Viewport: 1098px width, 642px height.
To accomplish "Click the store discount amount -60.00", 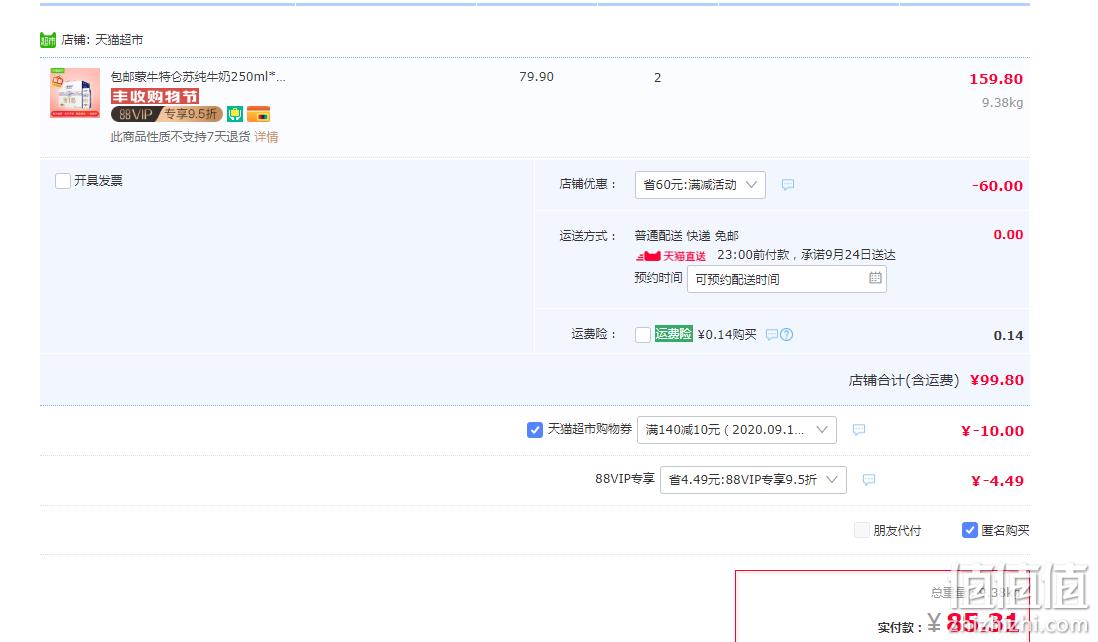I will [x=997, y=186].
